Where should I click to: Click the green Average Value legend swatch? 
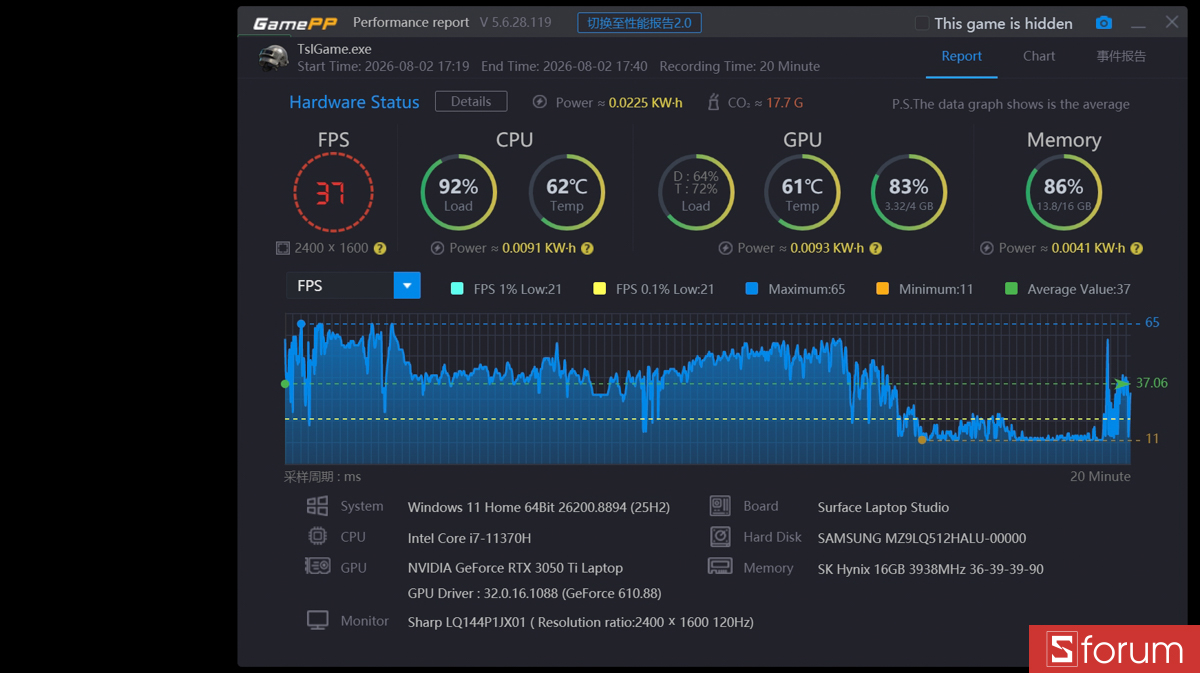point(1011,289)
